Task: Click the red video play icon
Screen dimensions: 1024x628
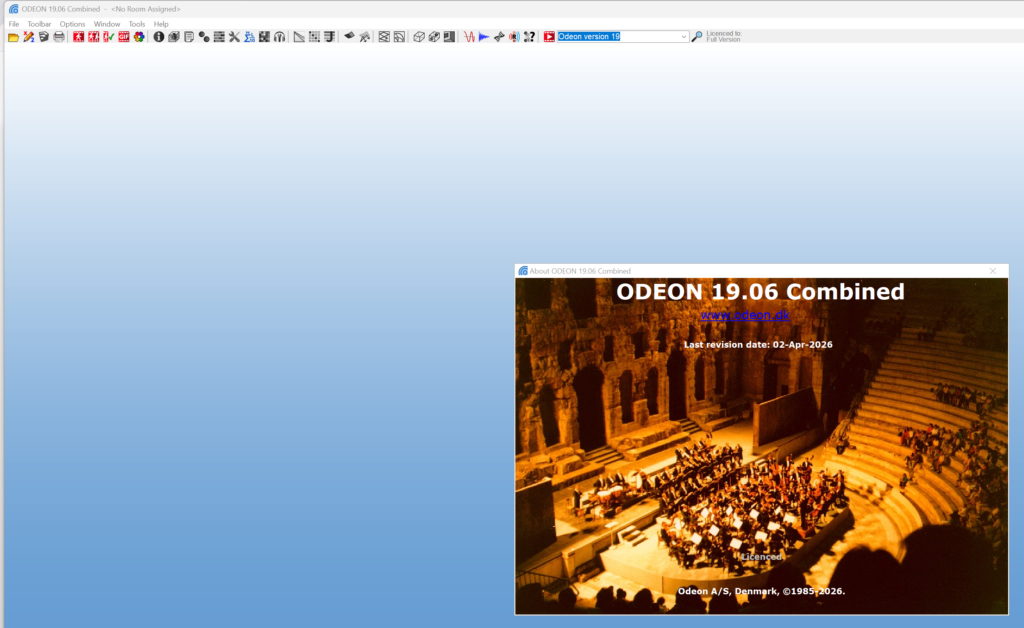Action: coord(549,37)
